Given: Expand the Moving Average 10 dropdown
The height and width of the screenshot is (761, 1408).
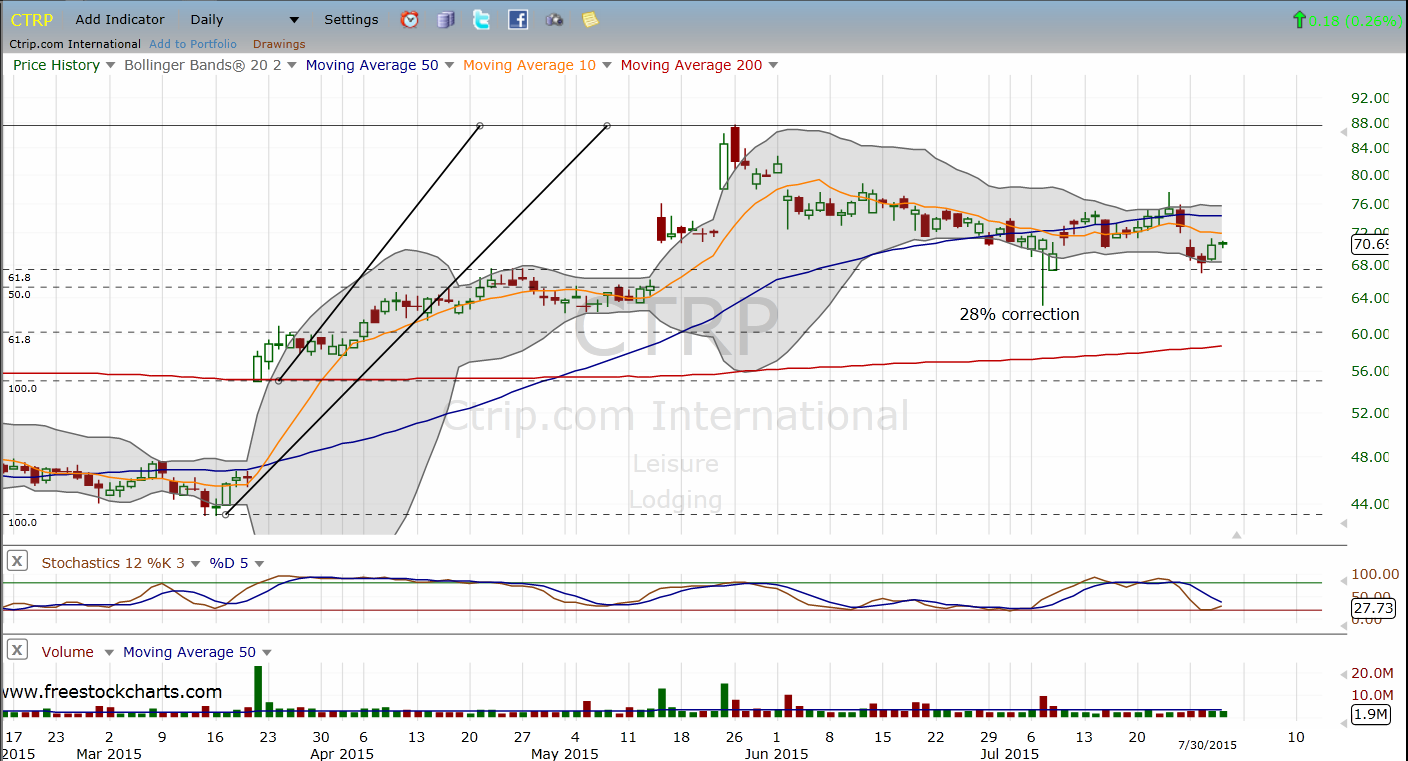Looking at the screenshot, I should [x=607, y=65].
